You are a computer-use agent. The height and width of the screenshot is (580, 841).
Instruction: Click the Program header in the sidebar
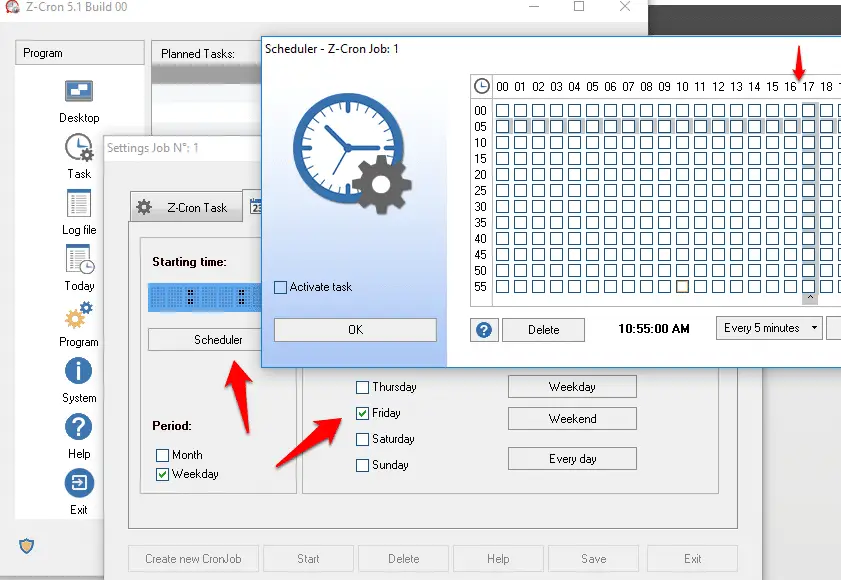[x=80, y=53]
